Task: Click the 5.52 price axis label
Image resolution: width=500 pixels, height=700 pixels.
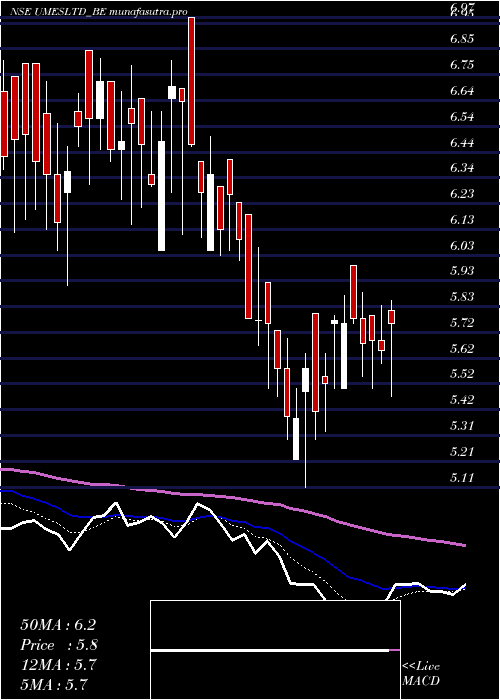Action: point(462,373)
